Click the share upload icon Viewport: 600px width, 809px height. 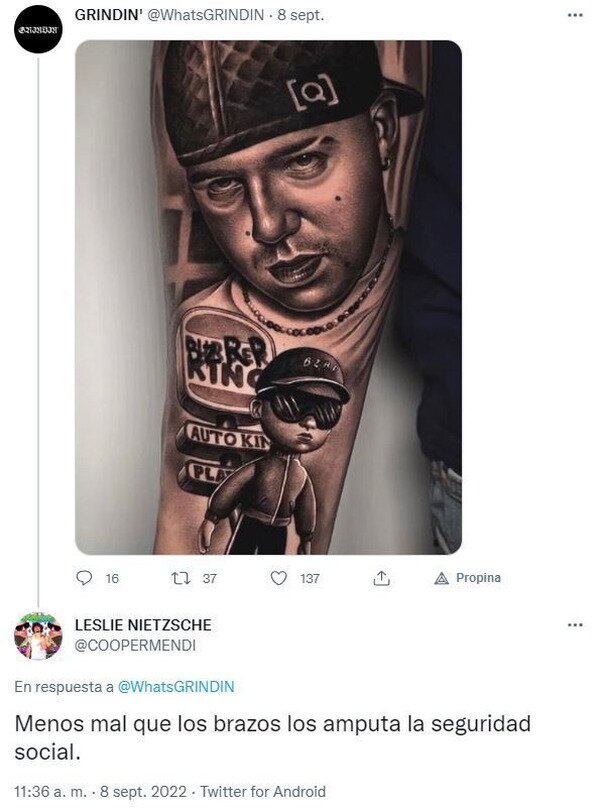pos(381,578)
